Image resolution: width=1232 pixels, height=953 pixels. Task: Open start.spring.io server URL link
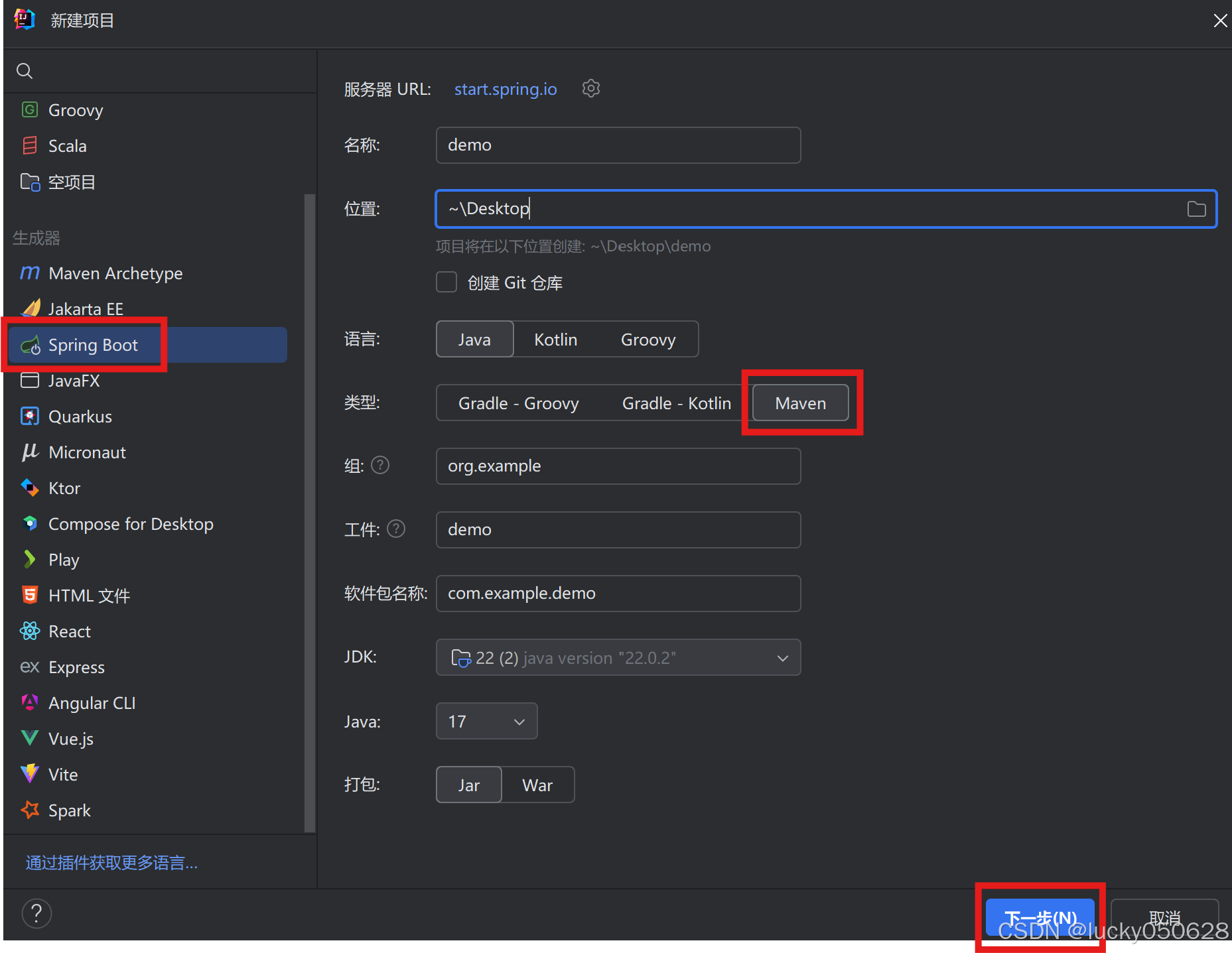[x=506, y=89]
